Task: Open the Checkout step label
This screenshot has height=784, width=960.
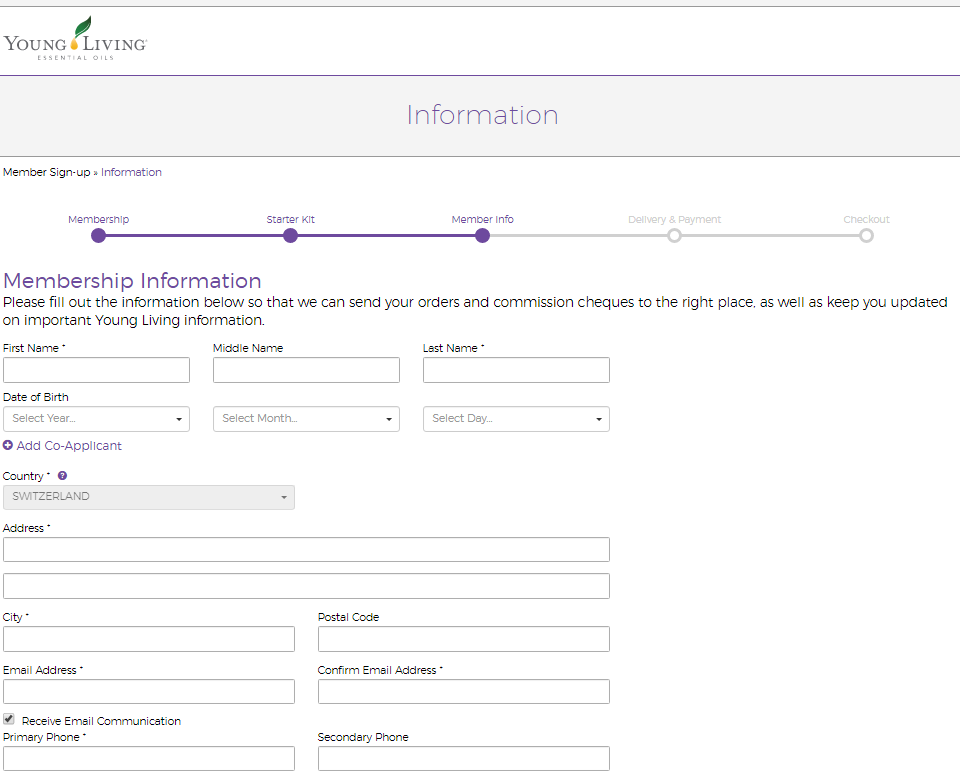Action: [x=866, y=219]
